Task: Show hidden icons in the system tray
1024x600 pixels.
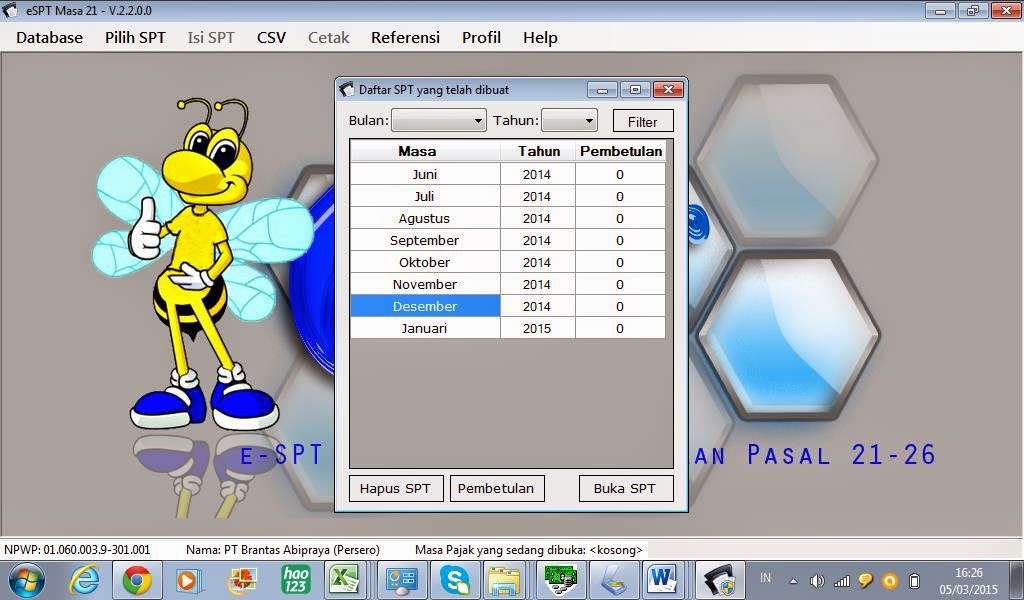Action: point(793,579)
